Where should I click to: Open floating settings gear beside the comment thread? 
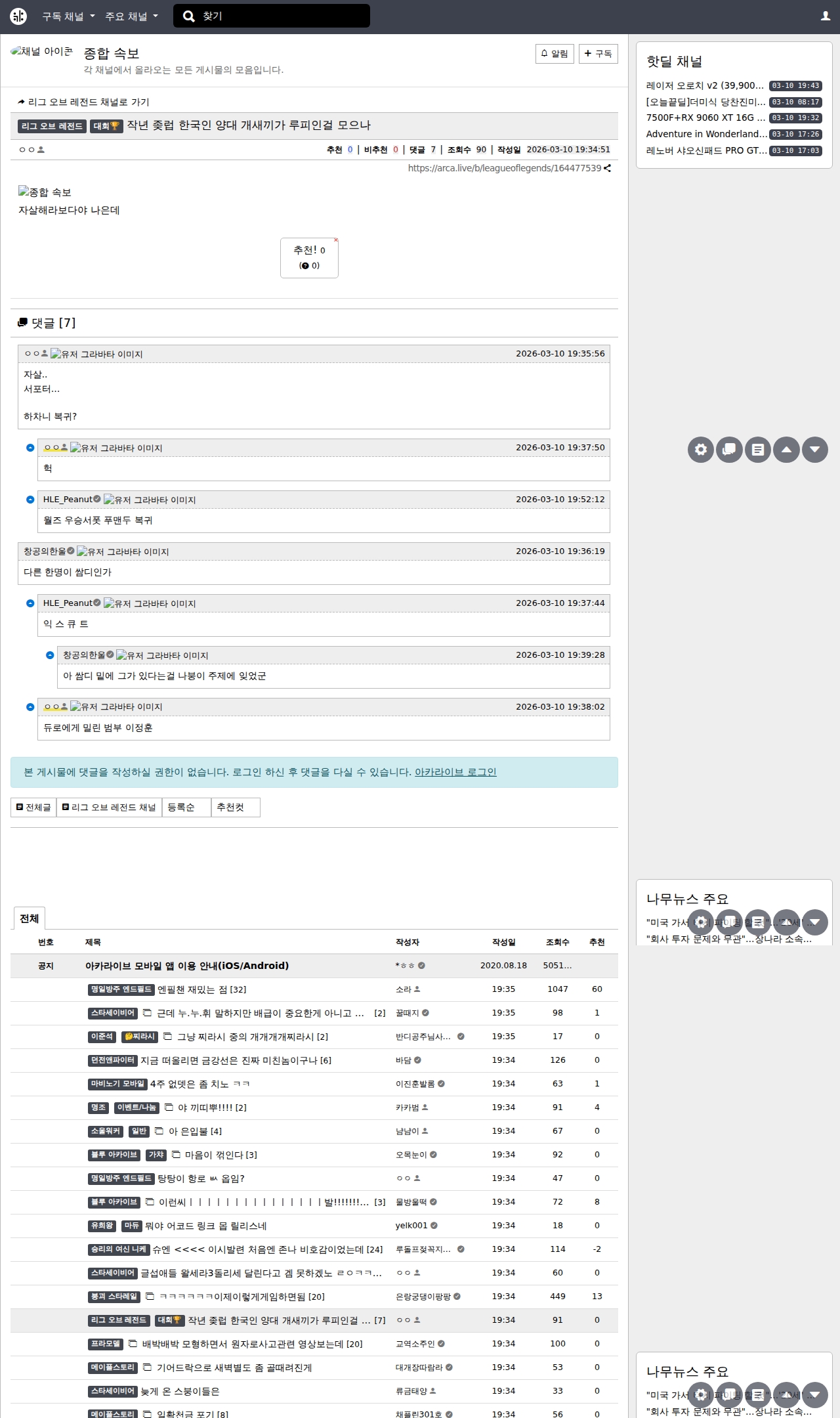701,450
